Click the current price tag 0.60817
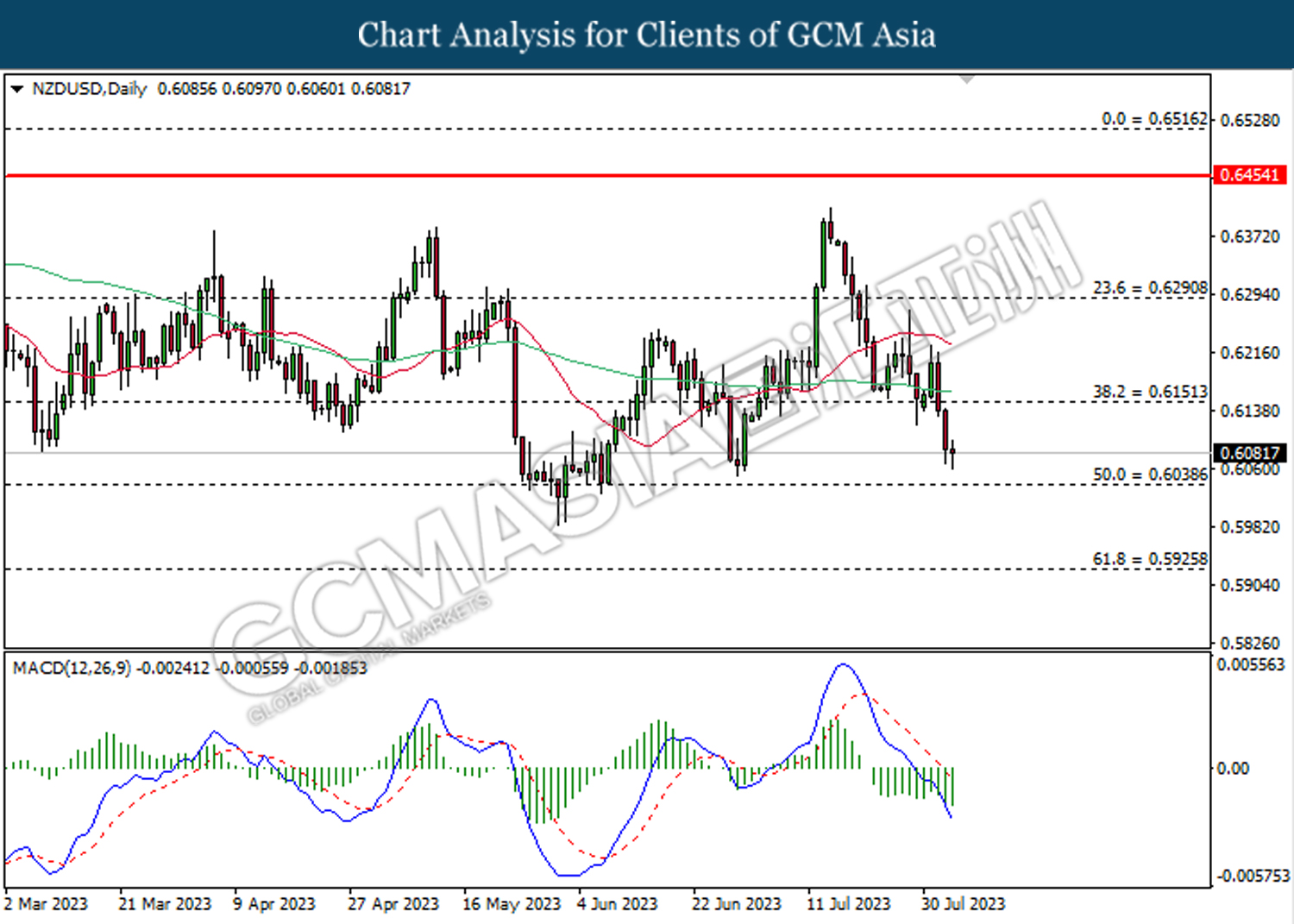Screen dimensions: 1294x924 (1250, 453)
